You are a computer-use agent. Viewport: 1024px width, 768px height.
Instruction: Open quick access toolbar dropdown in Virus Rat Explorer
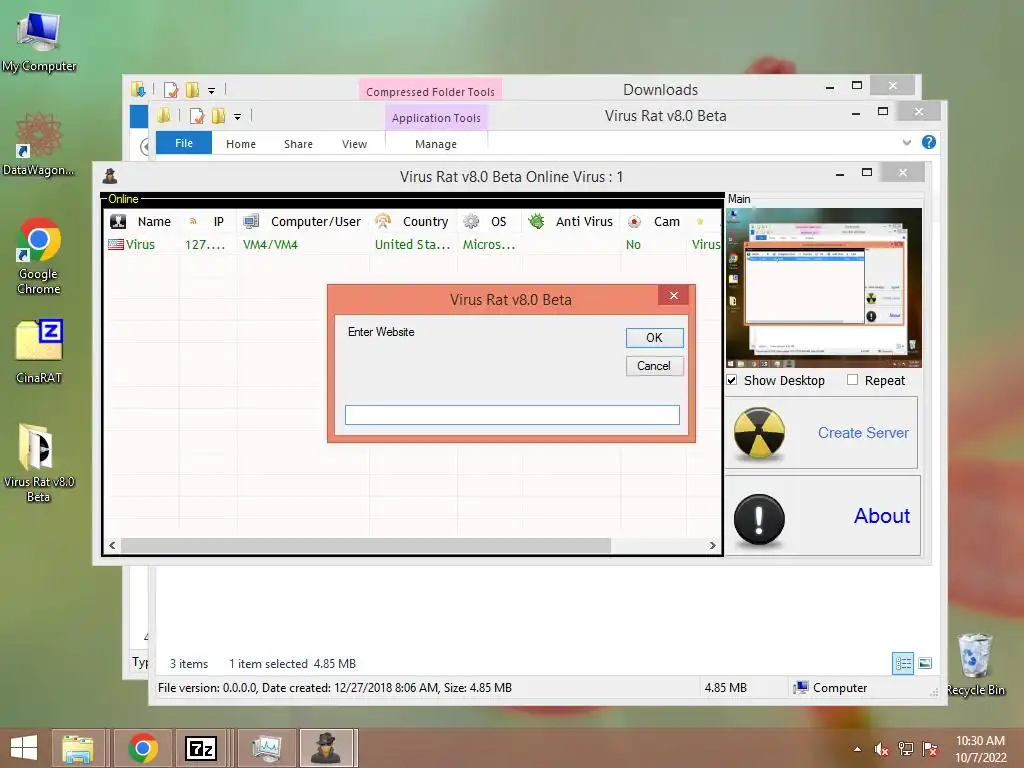point(238,117)
